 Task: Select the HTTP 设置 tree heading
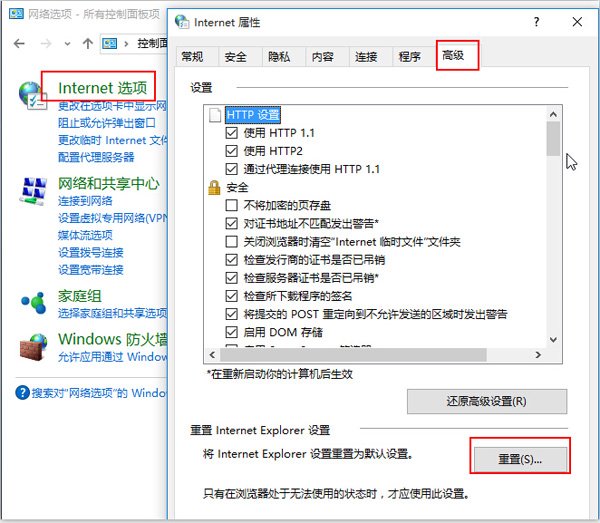253,115
